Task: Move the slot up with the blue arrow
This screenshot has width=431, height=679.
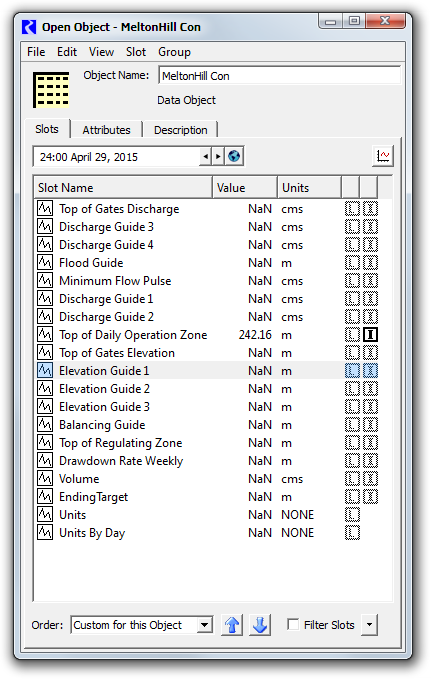Action: click(x=232, y=625)
